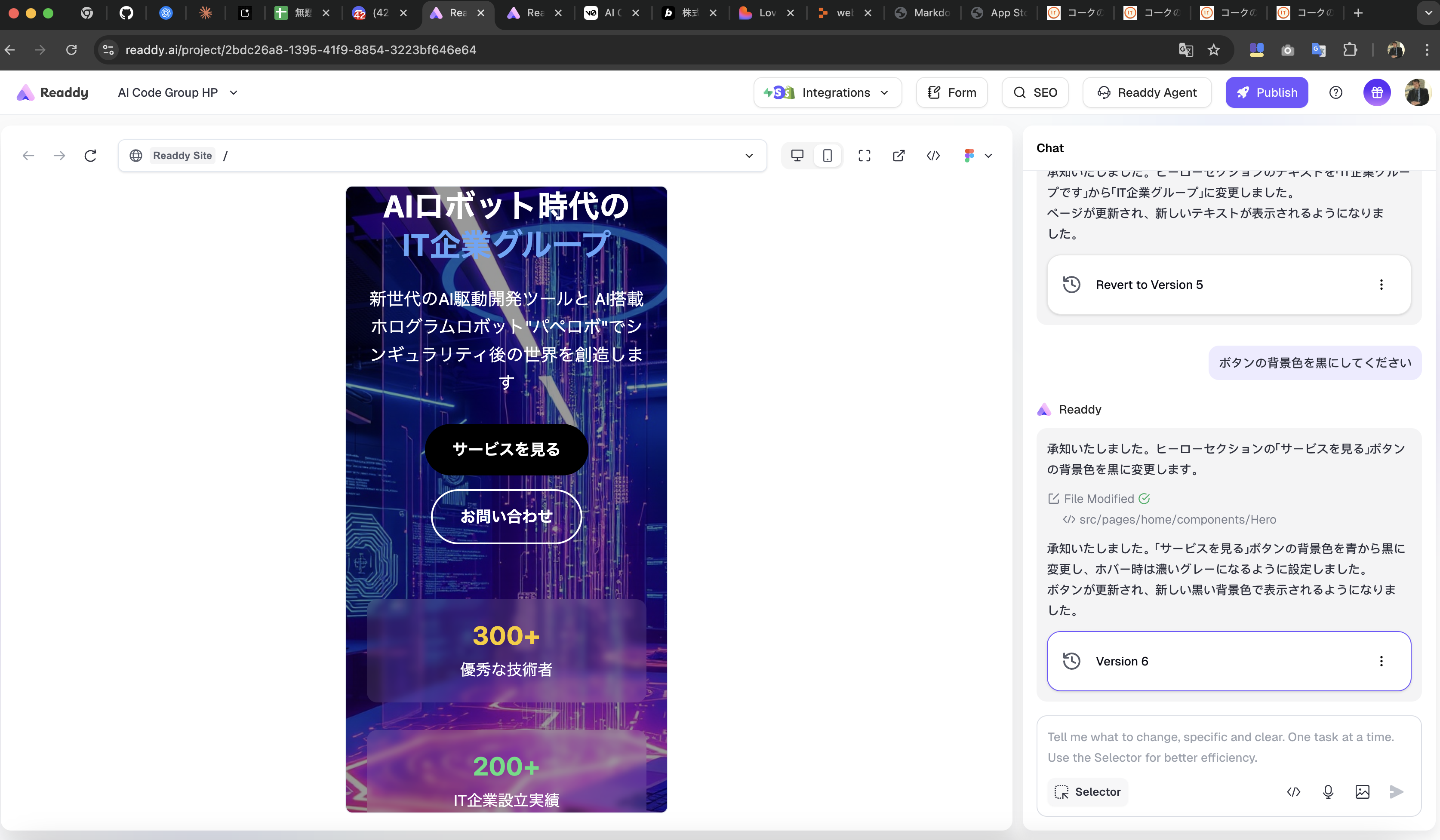Viewport: 1440px width, 840px height.
Task: Click the Publish button
Action: 1267,92
